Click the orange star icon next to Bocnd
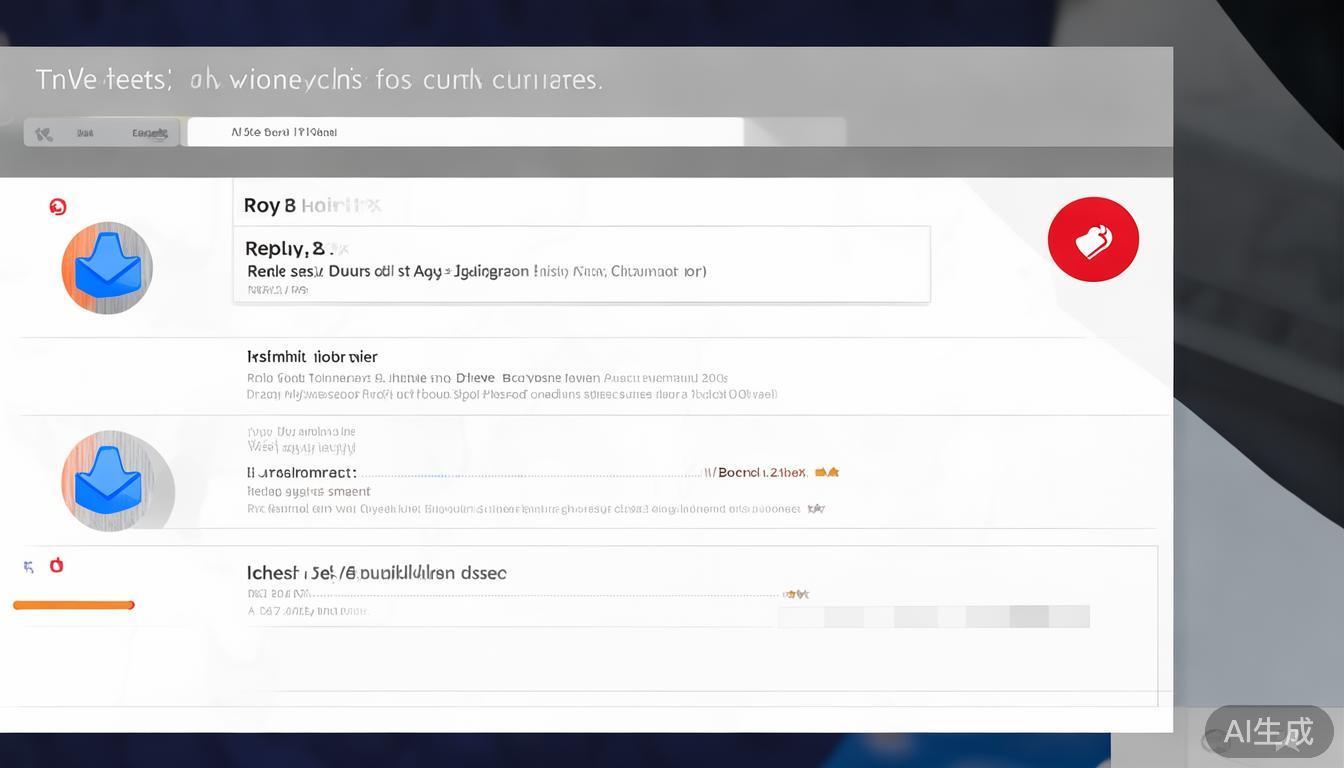 pyautogui.click(x=827, y=472)
